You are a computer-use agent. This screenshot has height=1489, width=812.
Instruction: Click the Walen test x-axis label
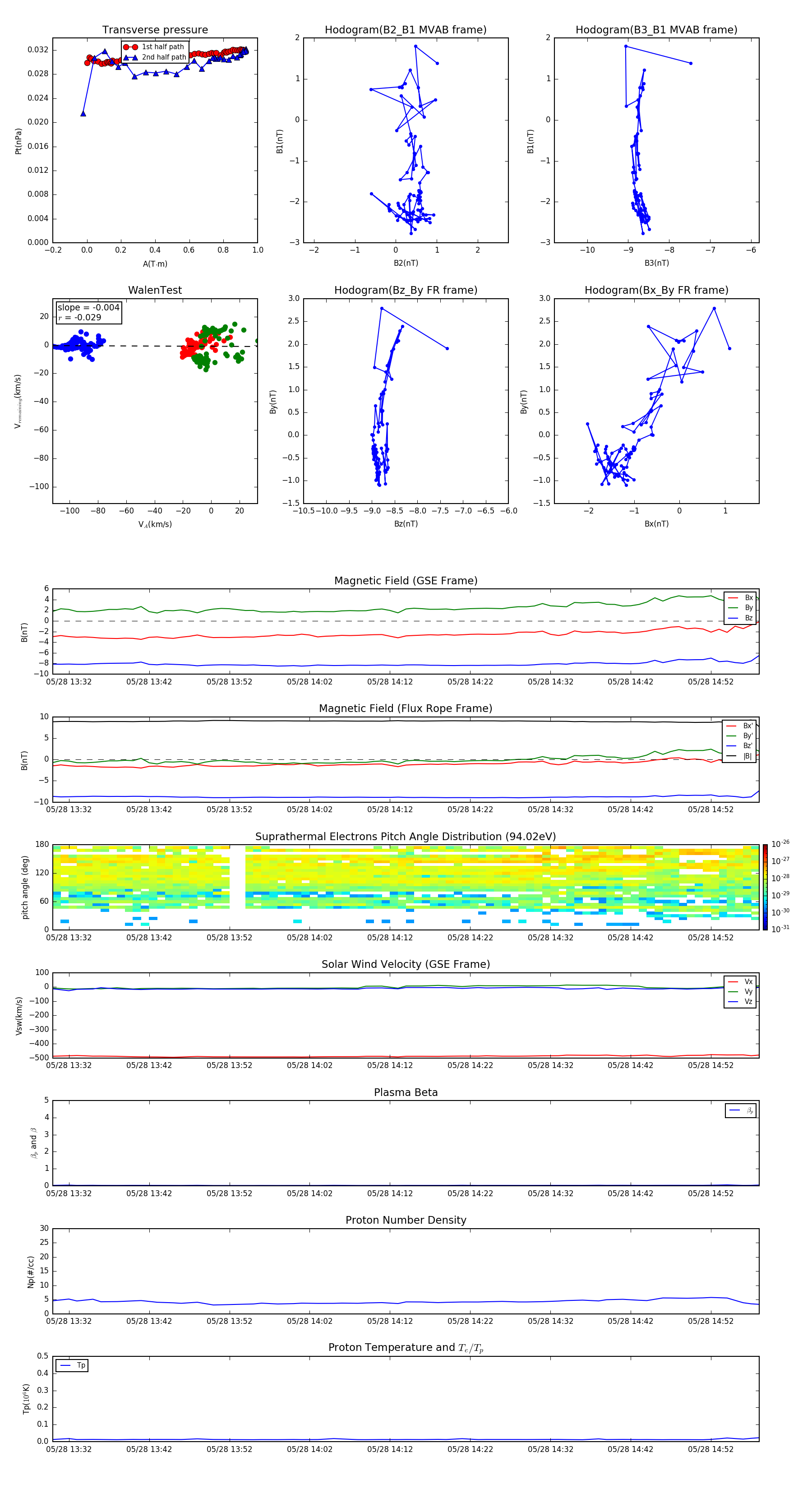[x=155, y=524]
